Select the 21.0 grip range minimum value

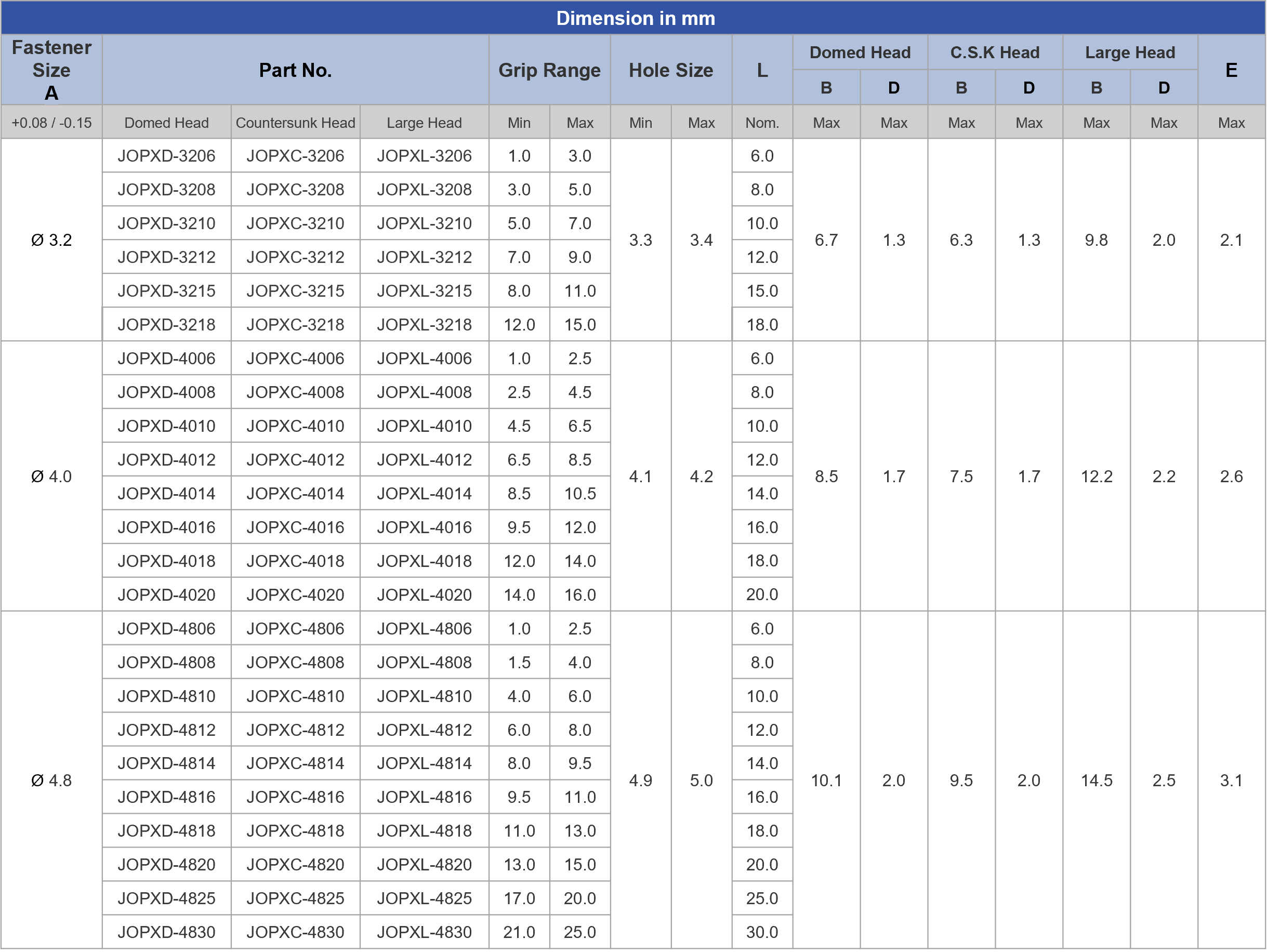coord(520,933)
